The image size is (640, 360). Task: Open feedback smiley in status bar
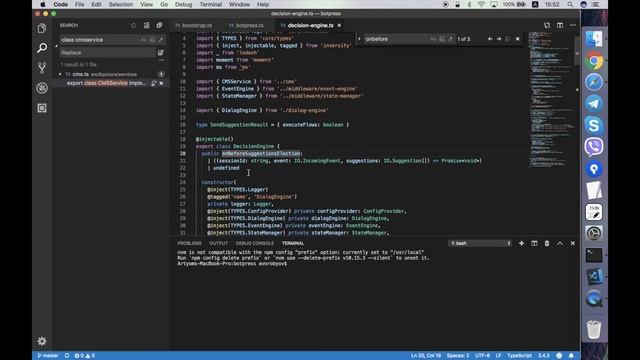[559, 356]
